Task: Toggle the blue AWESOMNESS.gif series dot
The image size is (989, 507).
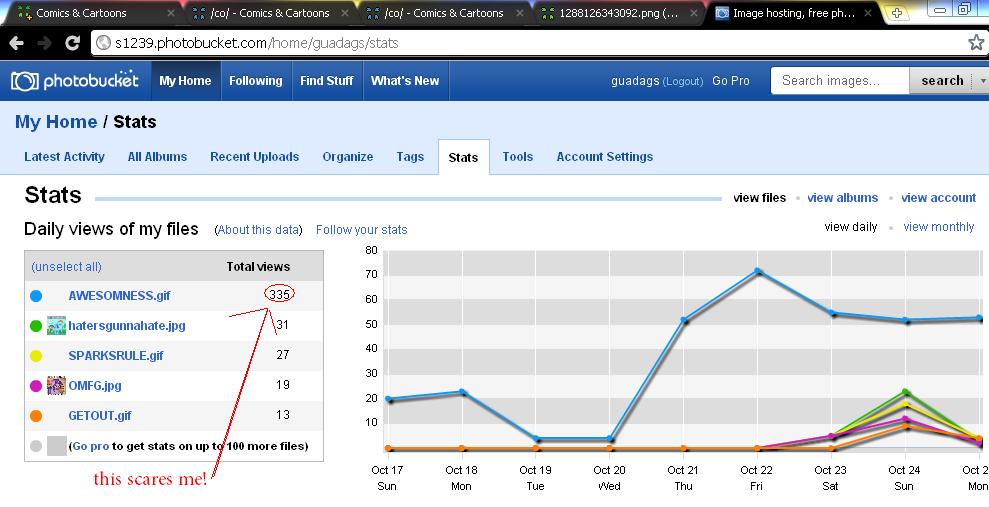Action: point(36,296)
